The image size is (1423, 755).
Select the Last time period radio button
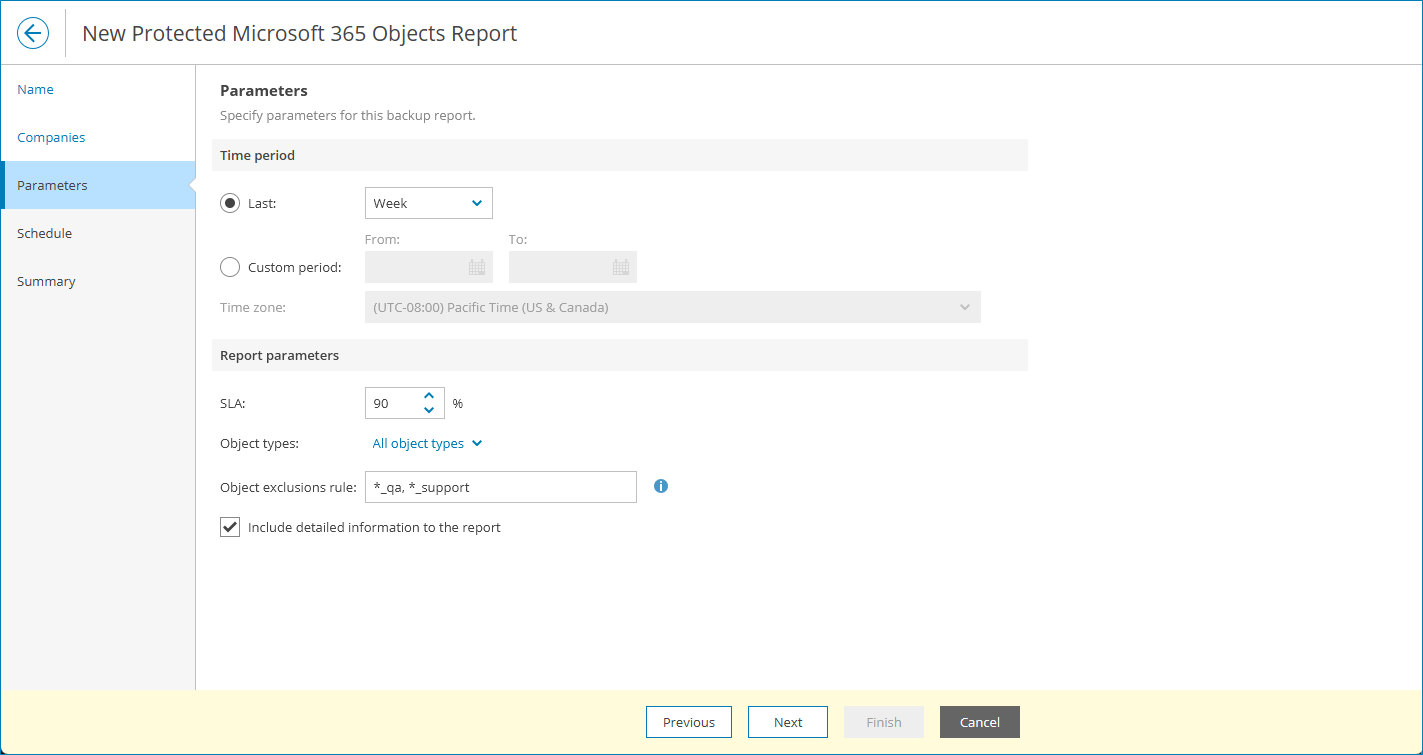(x=230, y=202)
